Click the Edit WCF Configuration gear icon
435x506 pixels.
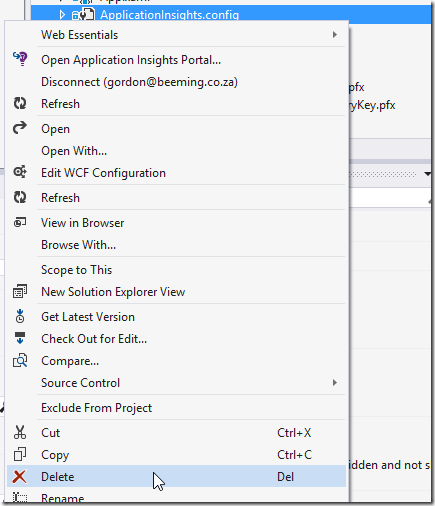coord(20,172)
